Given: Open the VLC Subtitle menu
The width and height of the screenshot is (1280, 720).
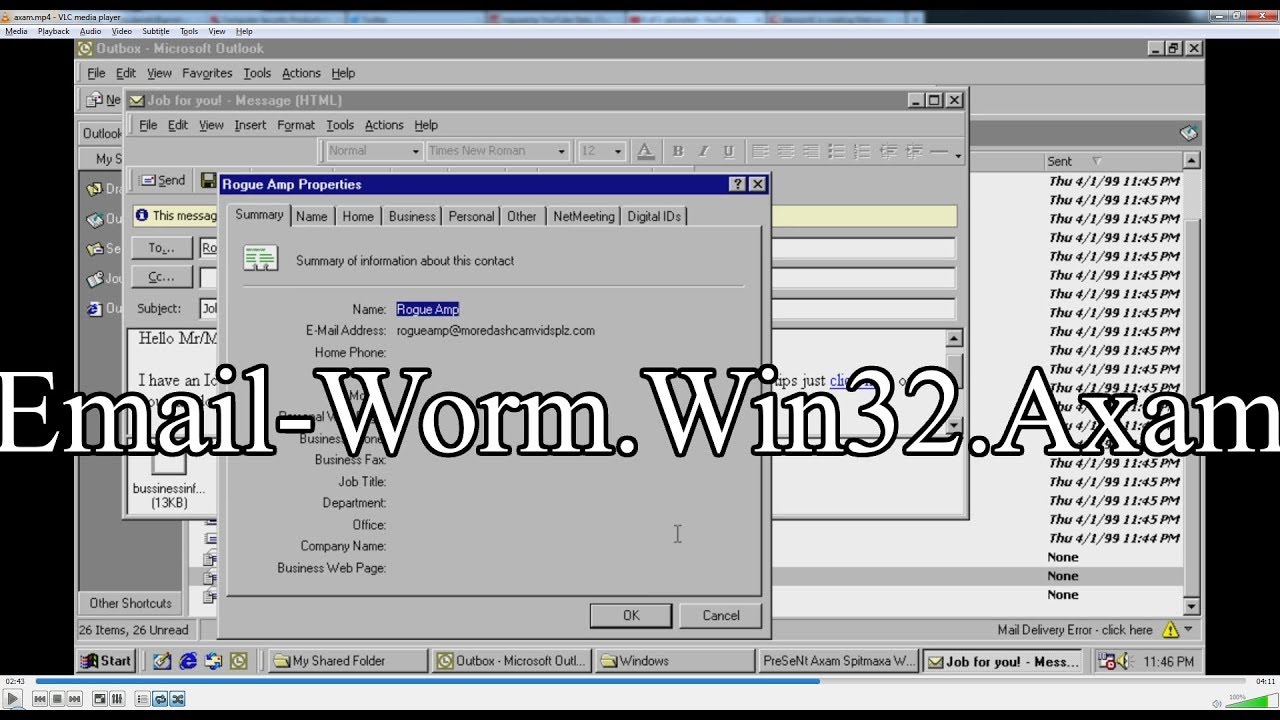Looking at the screenshot, I should pos(155,31).
